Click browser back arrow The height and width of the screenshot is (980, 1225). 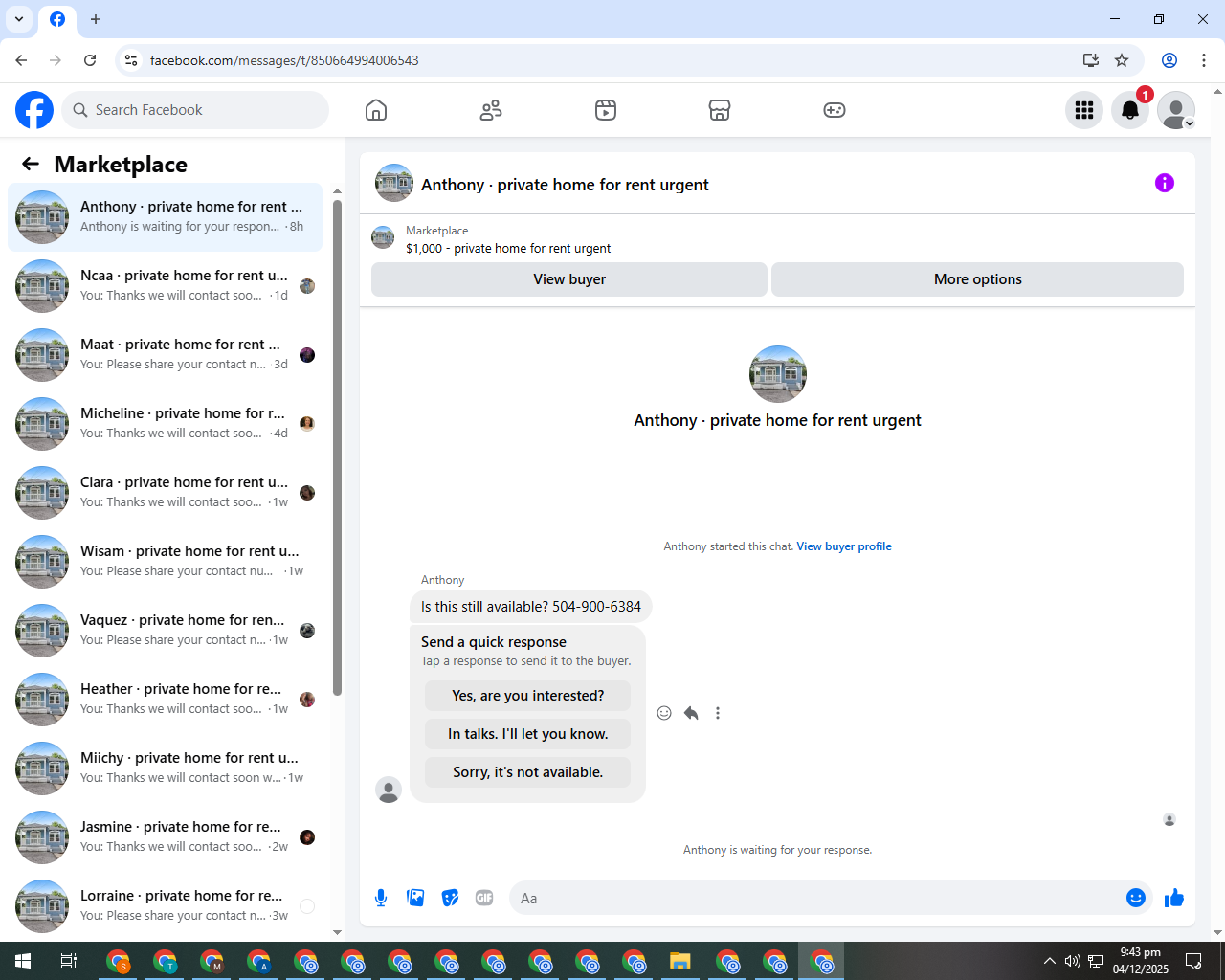click(21, 60)
